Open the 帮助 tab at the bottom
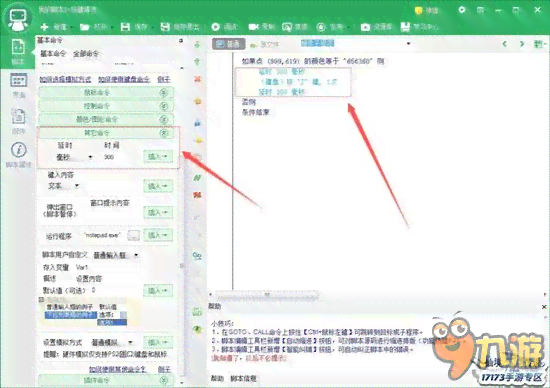550x388 pixels. pos(217,378)
